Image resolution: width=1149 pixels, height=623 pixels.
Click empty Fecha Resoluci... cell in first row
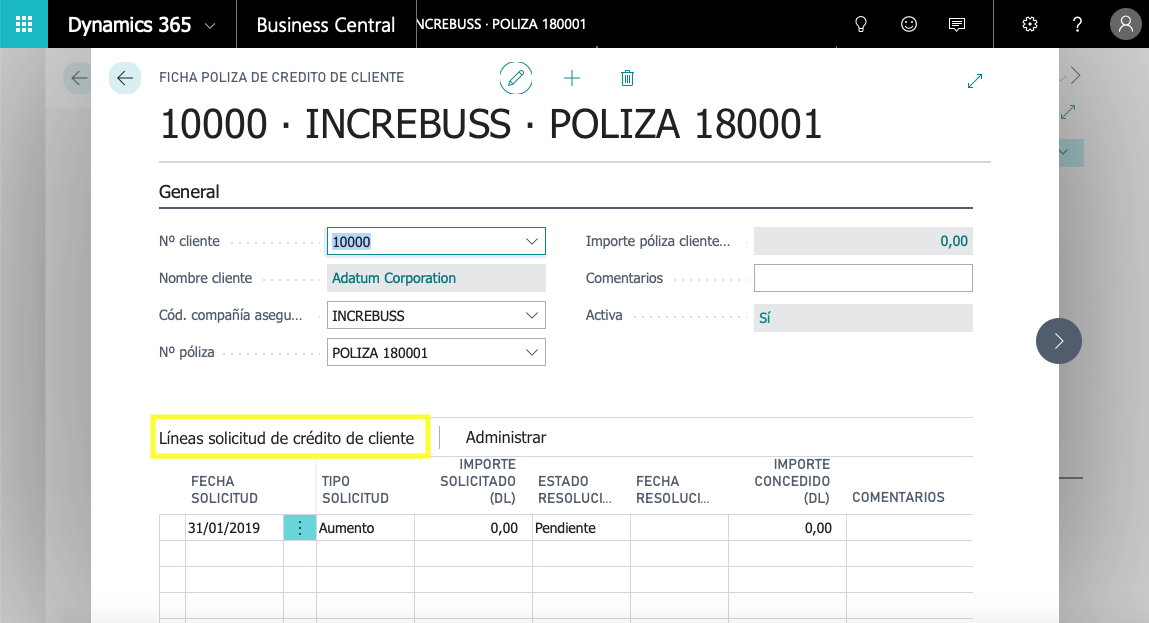(679, 528)
